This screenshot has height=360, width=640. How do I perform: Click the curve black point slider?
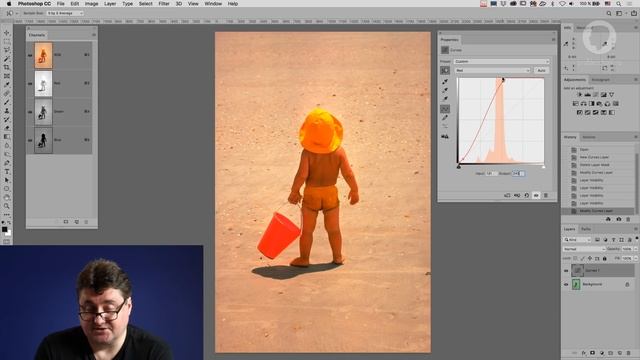[x=459, y=167]
